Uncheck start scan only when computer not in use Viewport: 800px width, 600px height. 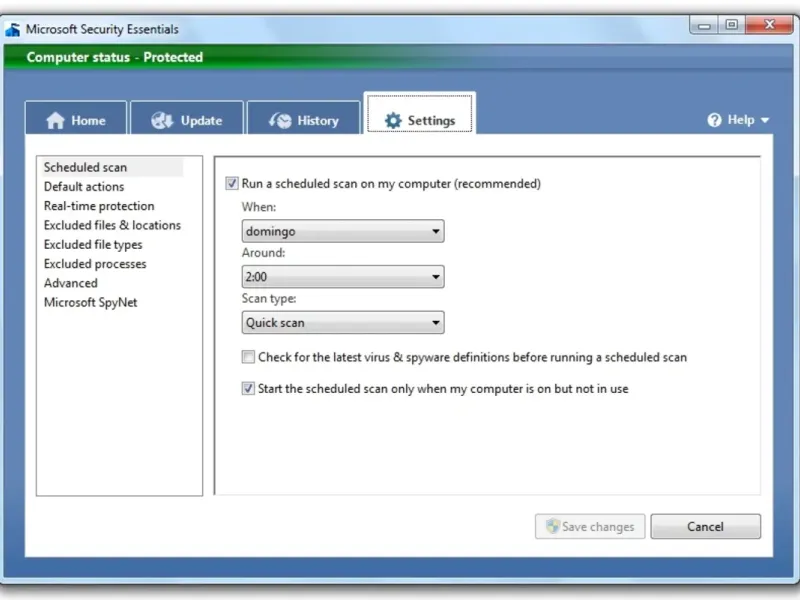248,388
